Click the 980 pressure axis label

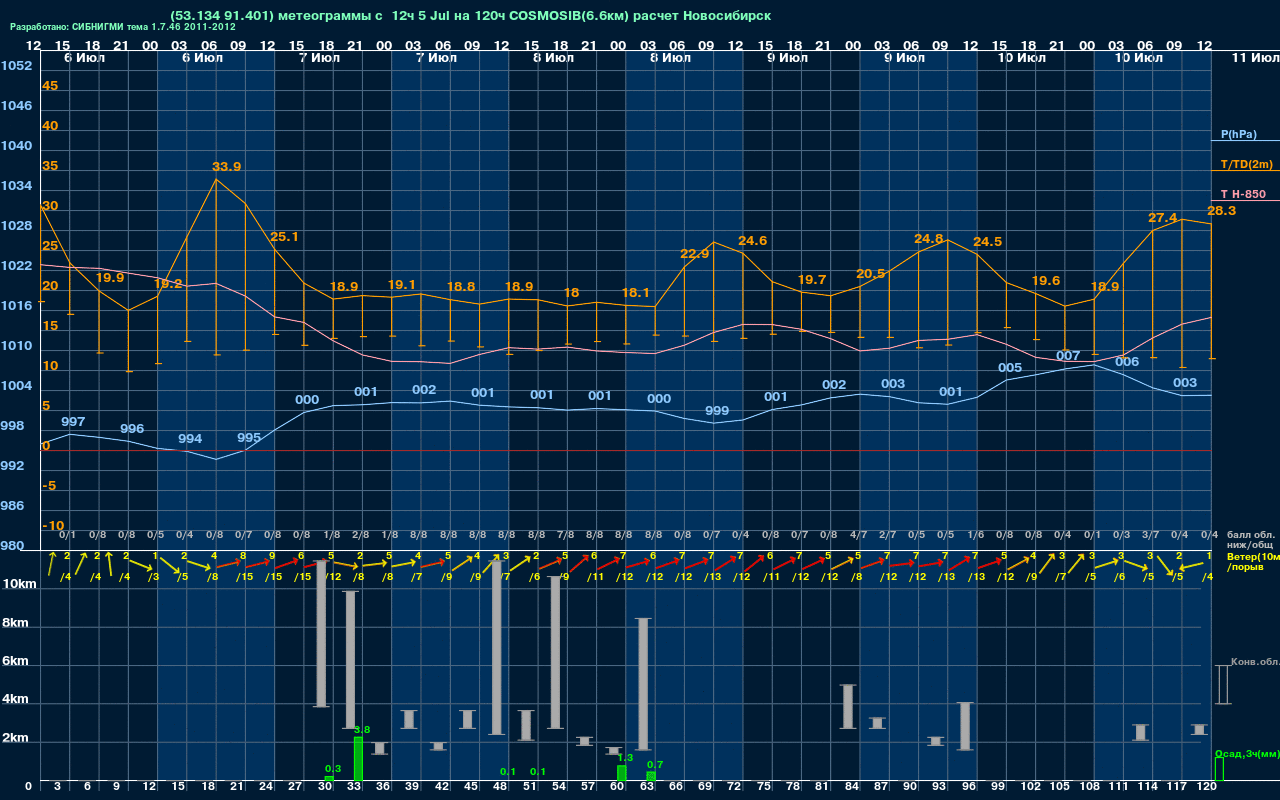(12, 546)
